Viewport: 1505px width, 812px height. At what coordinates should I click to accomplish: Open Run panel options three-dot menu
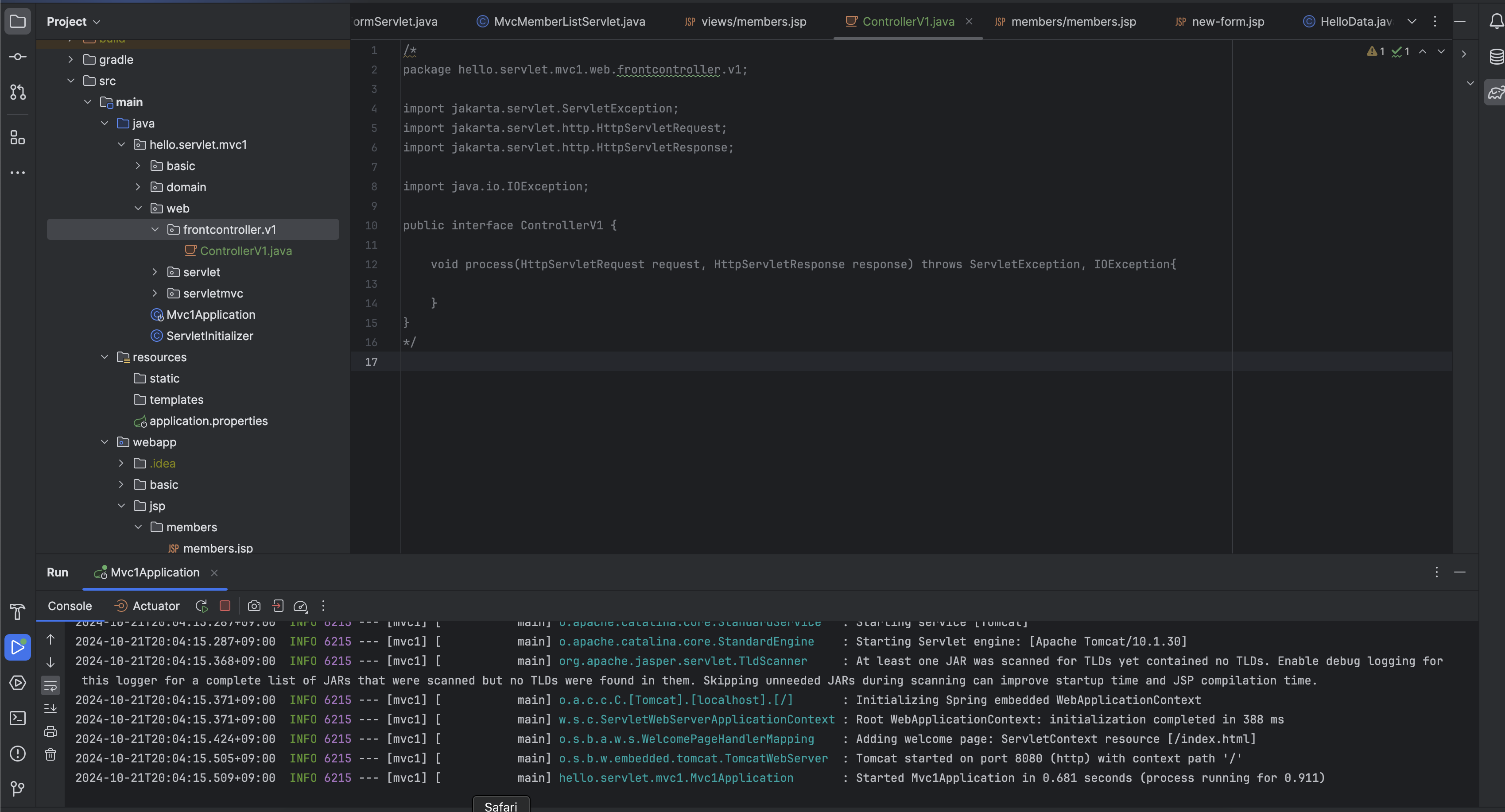(x=1437, y=572)
